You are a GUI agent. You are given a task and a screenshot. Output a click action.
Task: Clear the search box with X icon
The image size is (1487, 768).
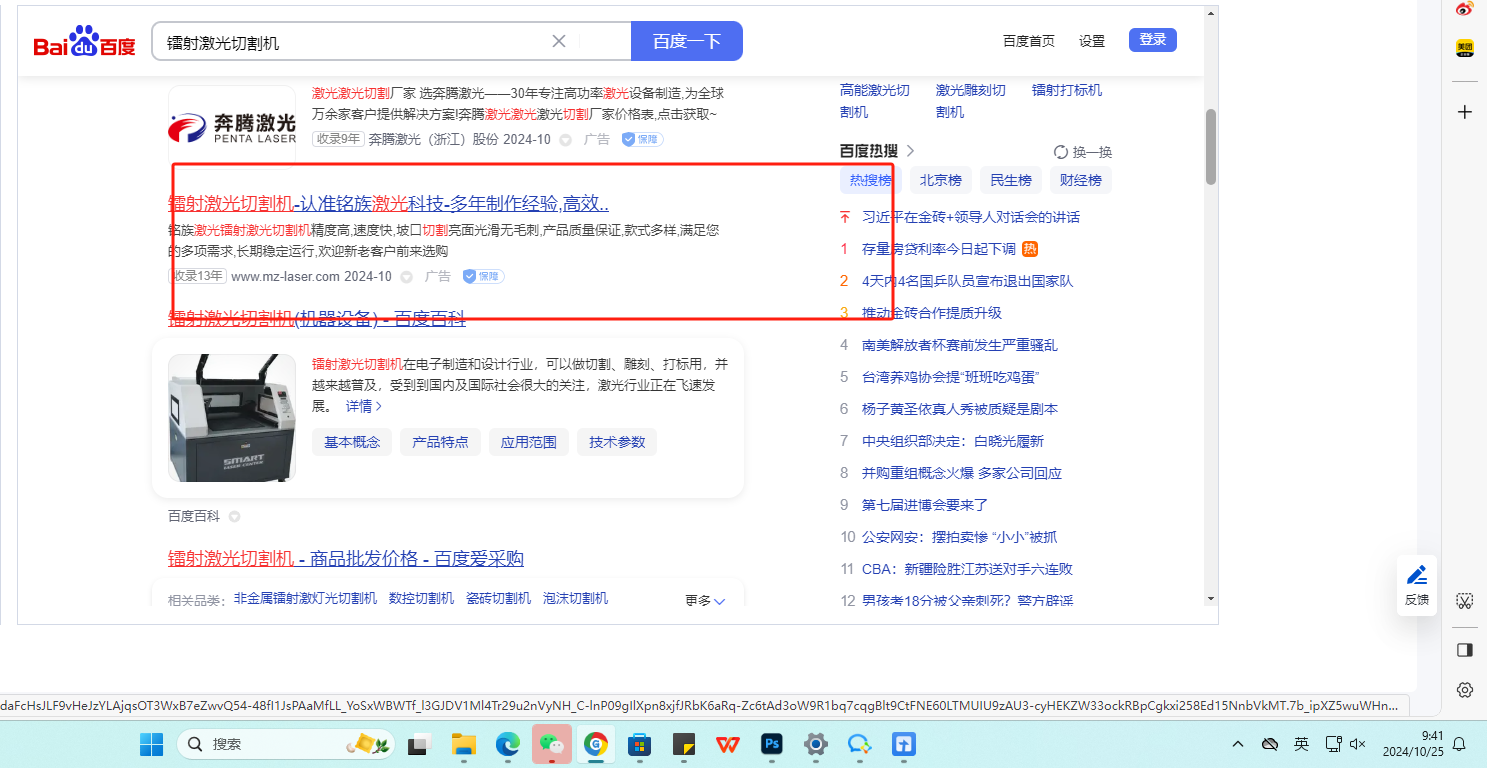559,41
